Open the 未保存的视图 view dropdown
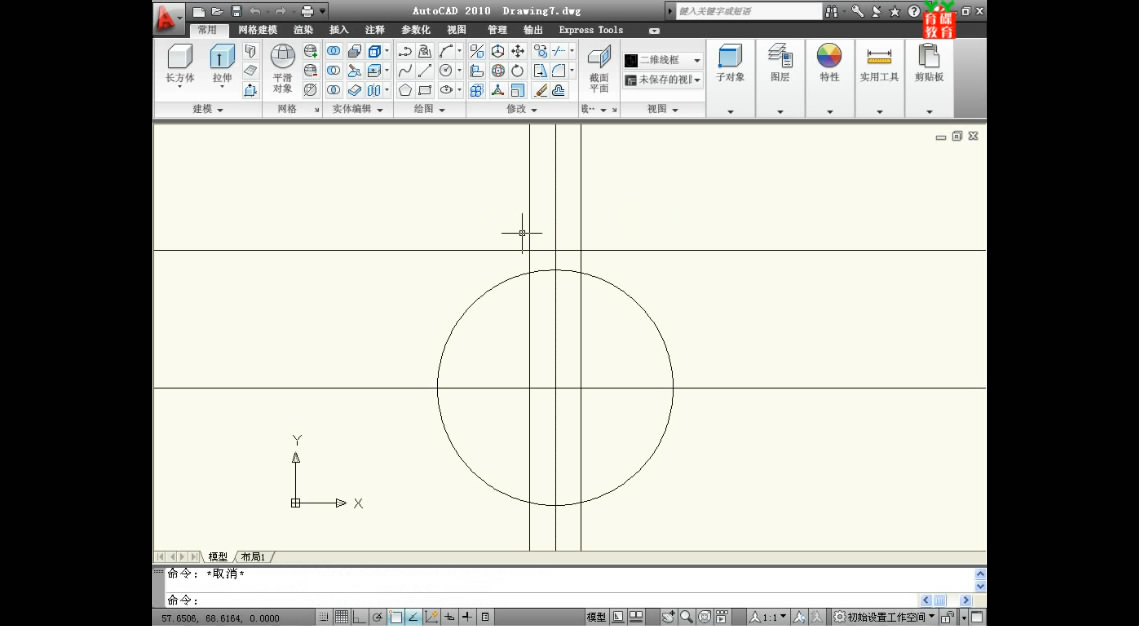The image size is (1139, 626). click(663, 80)
